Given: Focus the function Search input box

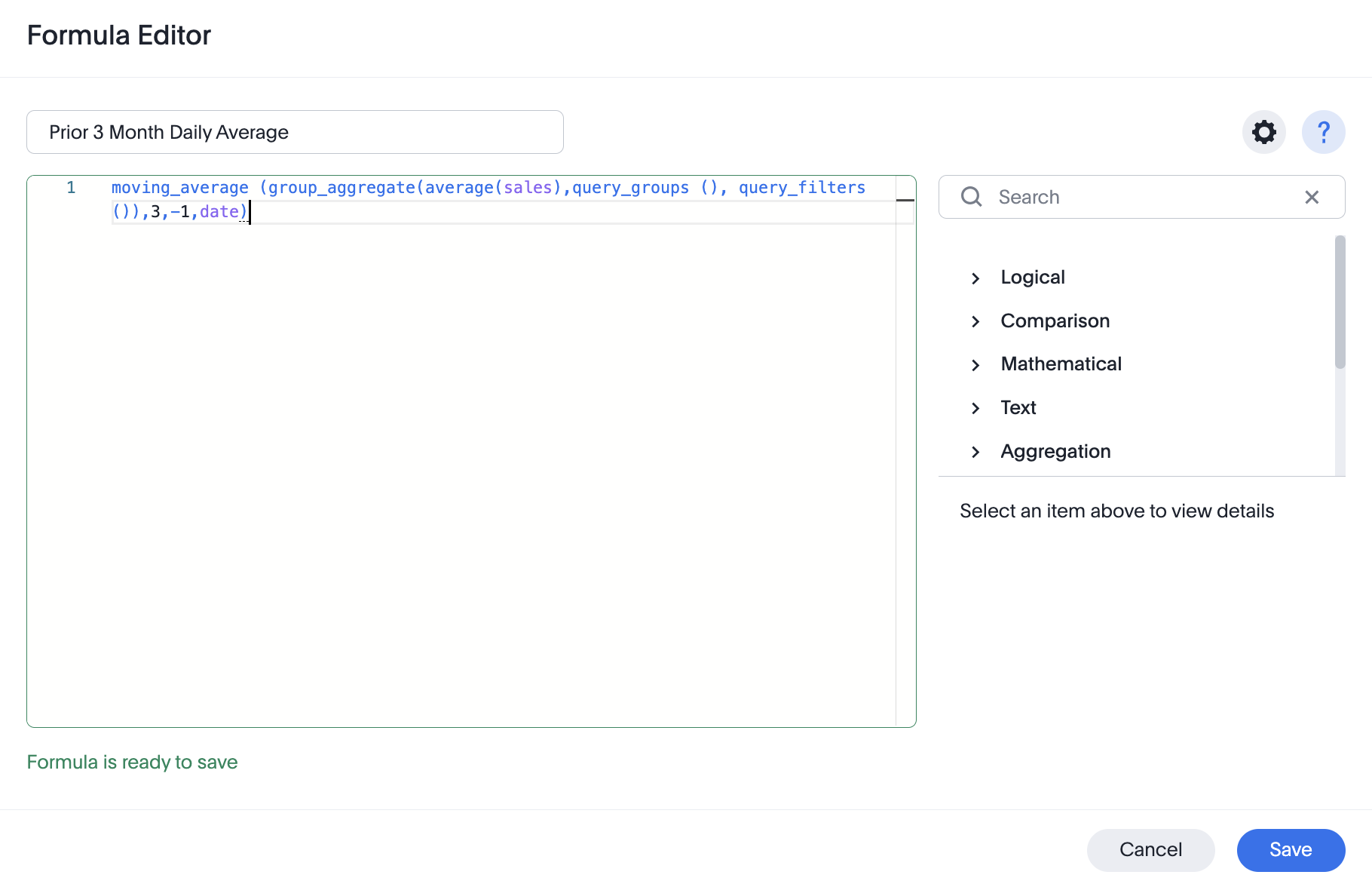Looking at the screenshot, I should click(1138, 197).
